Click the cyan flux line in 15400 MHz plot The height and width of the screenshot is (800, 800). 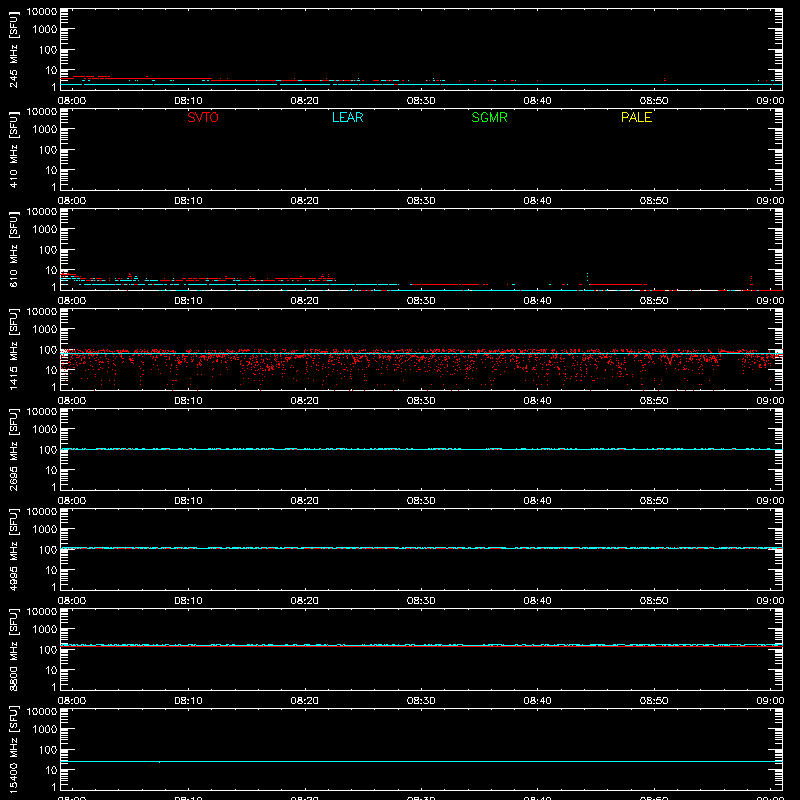tap(421, 762)
